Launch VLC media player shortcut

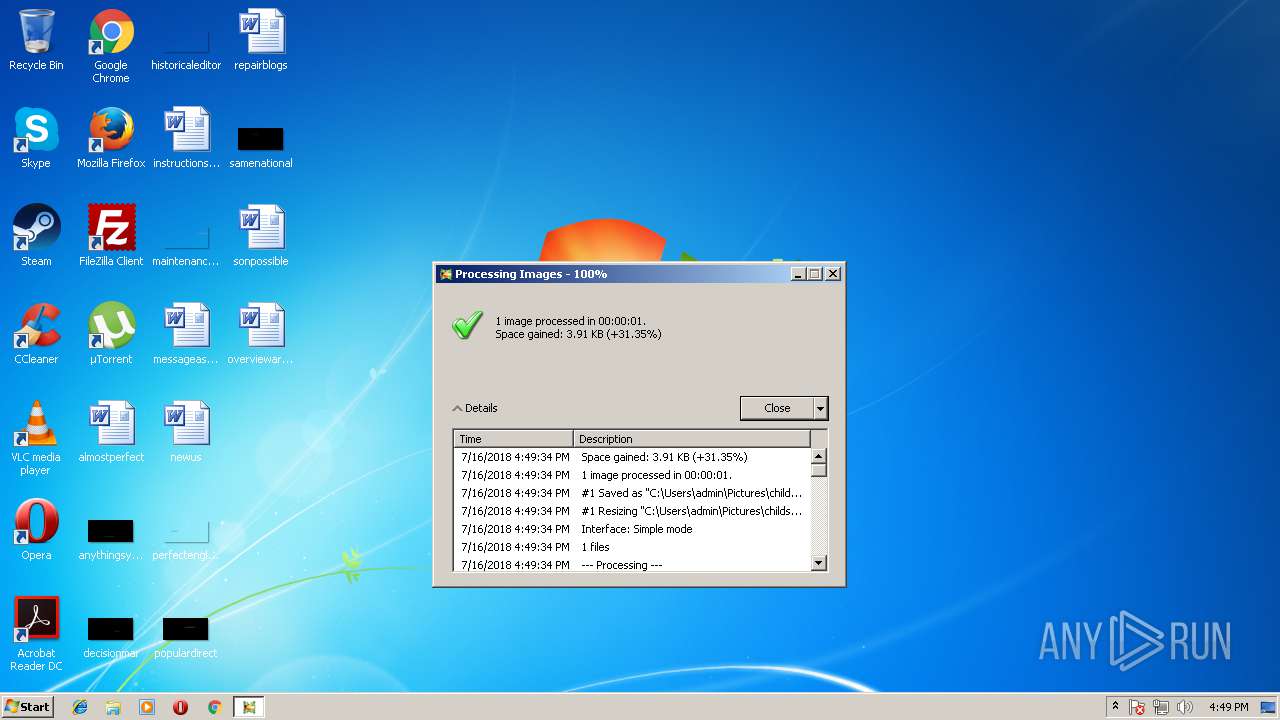tap(36, 438)
